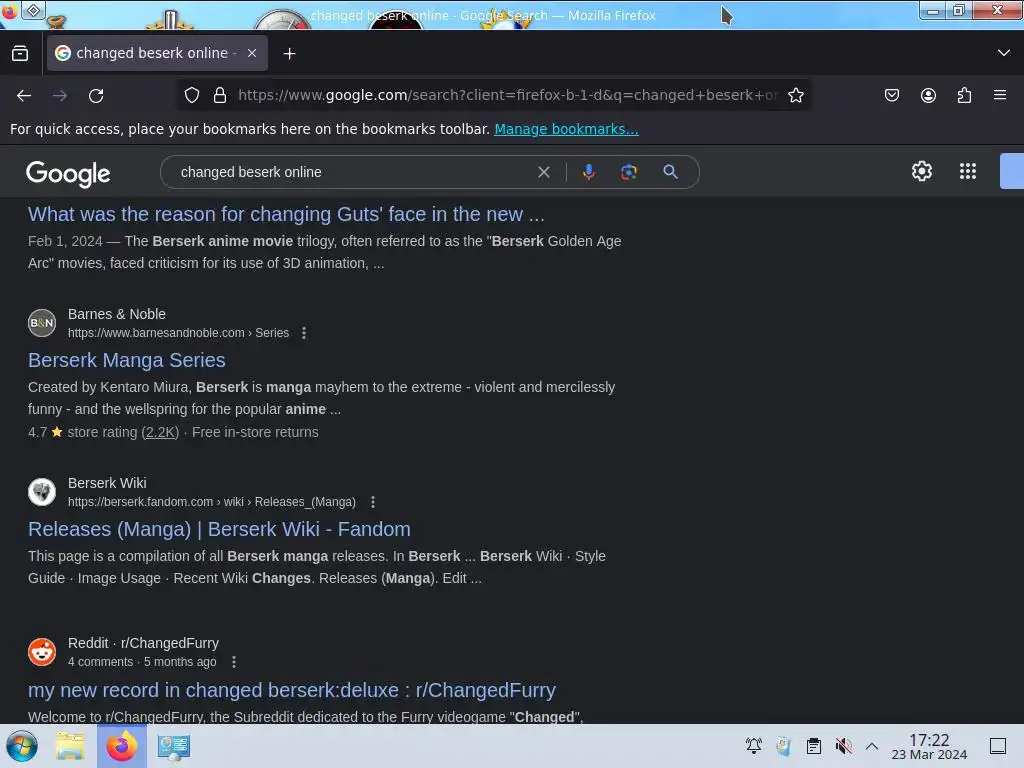This screenshot has height=768, width=1024.
Task: Click the Berserk Wiki site icon
Action: (x=42, y=492)
